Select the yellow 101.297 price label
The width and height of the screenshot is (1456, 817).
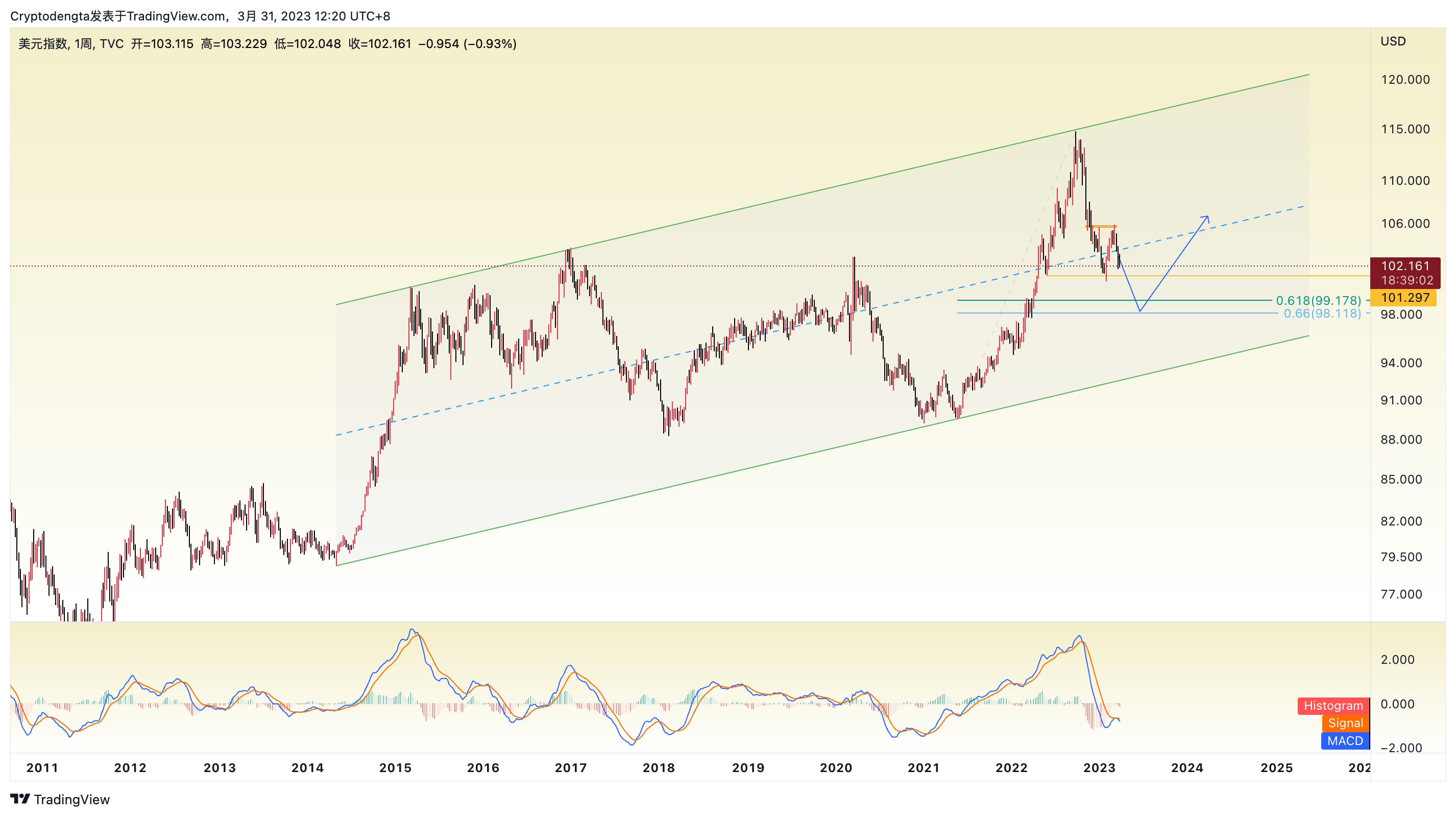(1404, 297)
